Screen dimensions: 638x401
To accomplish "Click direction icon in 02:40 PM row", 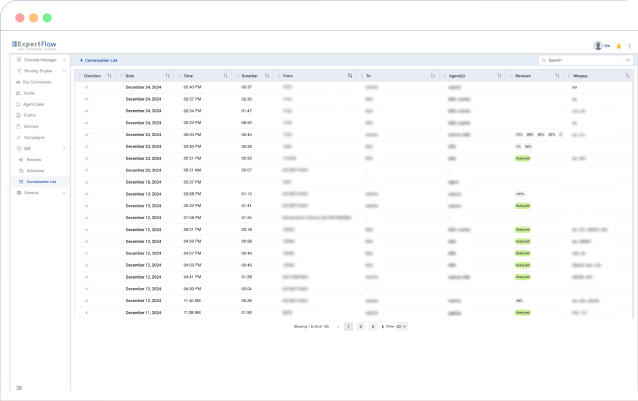I will tap(87, 87).
